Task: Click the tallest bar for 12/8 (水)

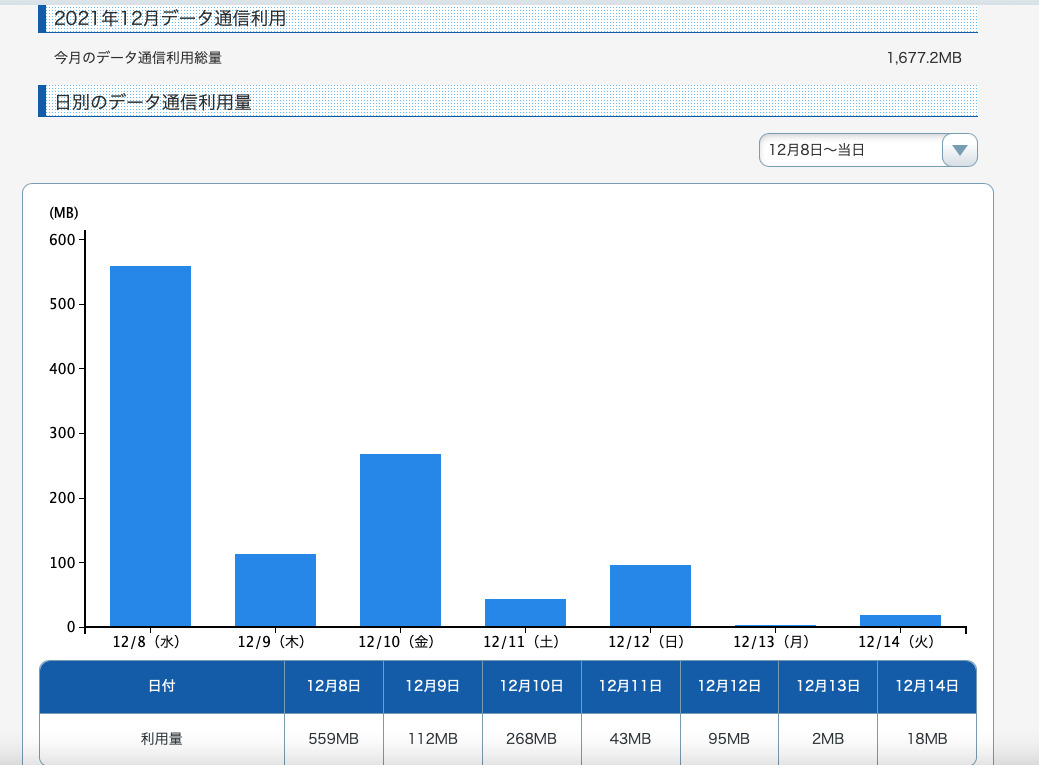Action: coord(150,446)
